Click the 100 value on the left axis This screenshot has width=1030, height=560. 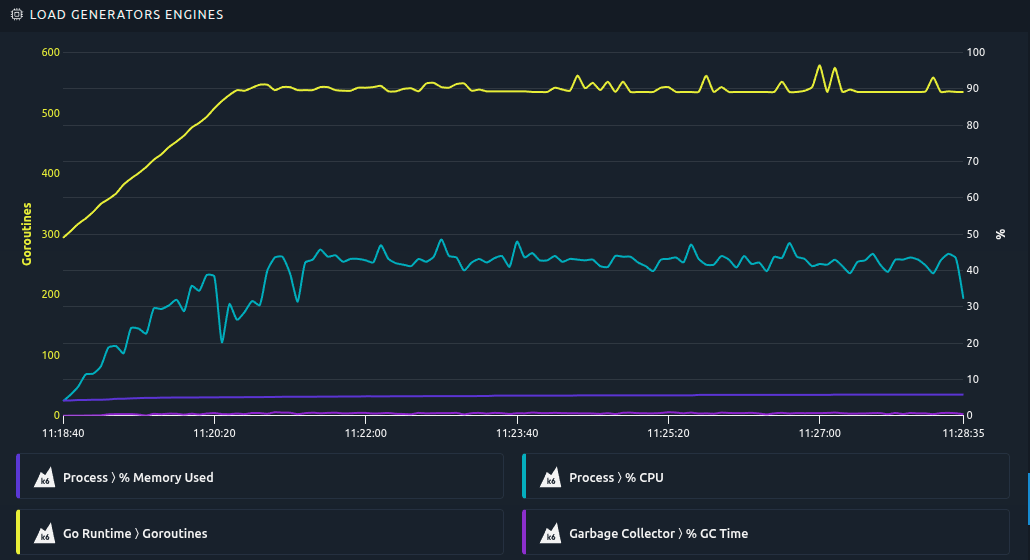(51, 355)
